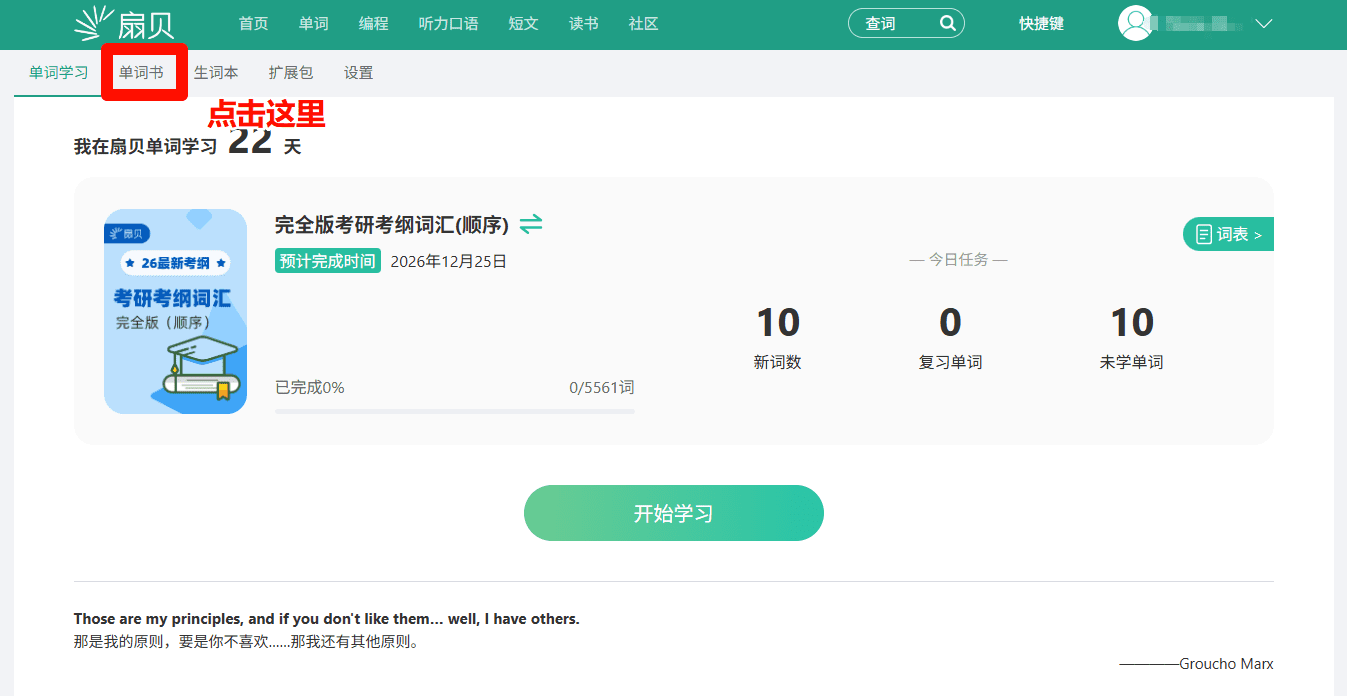Open the 首页 nav item

(x=254, y=24)
